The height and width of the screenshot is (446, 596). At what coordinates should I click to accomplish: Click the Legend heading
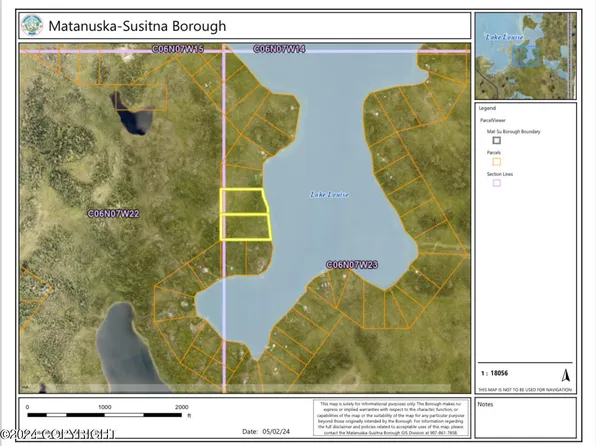(487, 108)
